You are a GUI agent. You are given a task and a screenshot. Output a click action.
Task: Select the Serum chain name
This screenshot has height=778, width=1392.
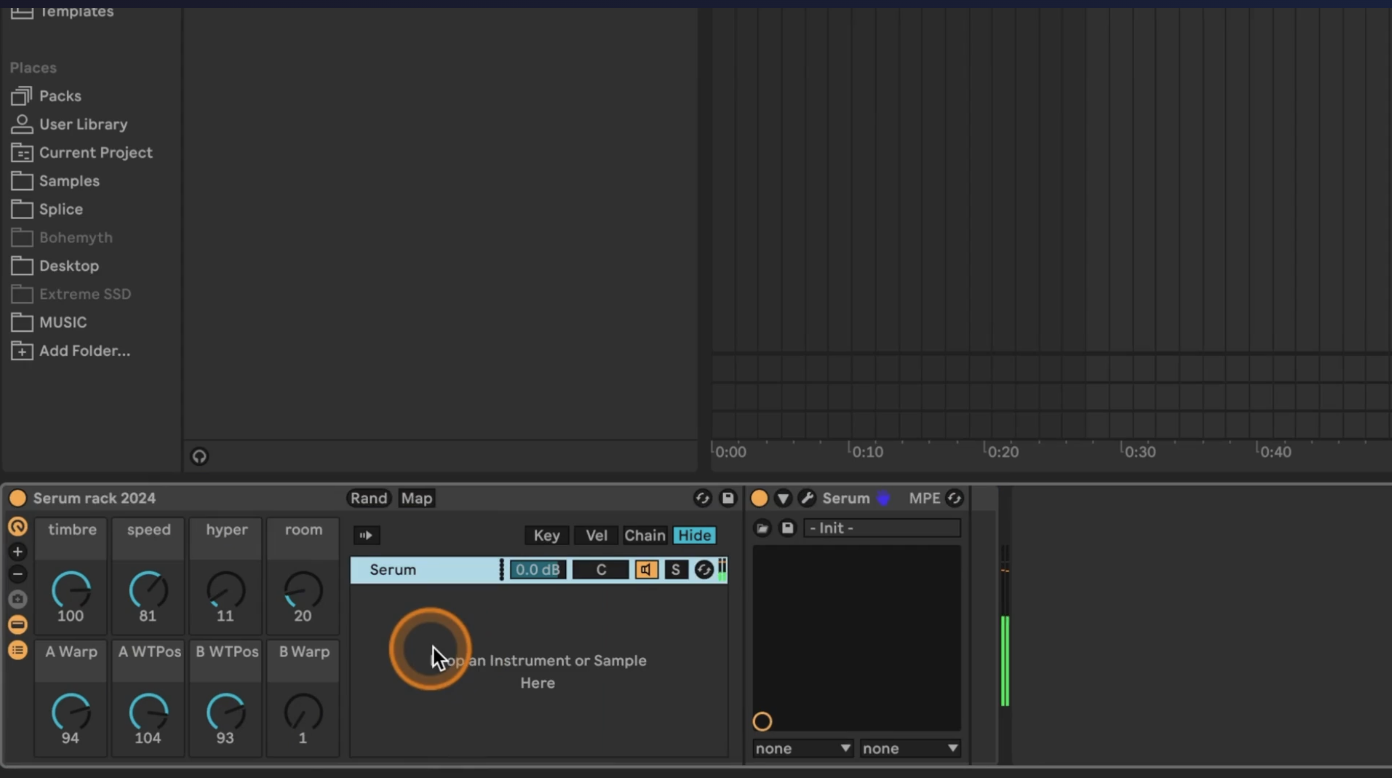(x=393, y=570)
